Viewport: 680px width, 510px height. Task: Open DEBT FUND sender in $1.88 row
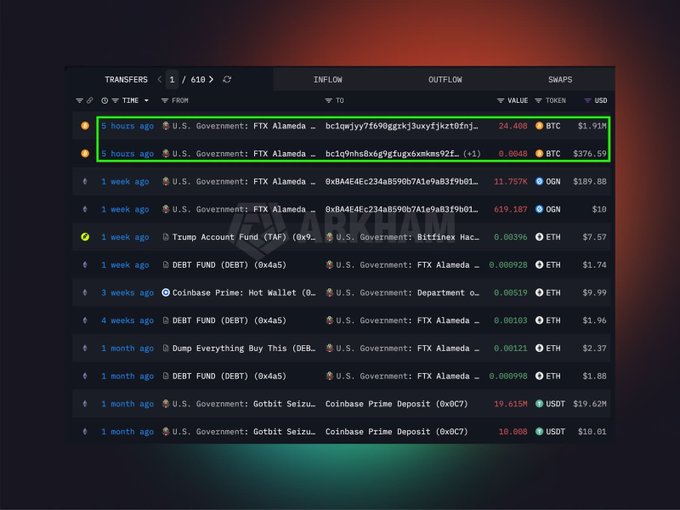coord(229,376)
